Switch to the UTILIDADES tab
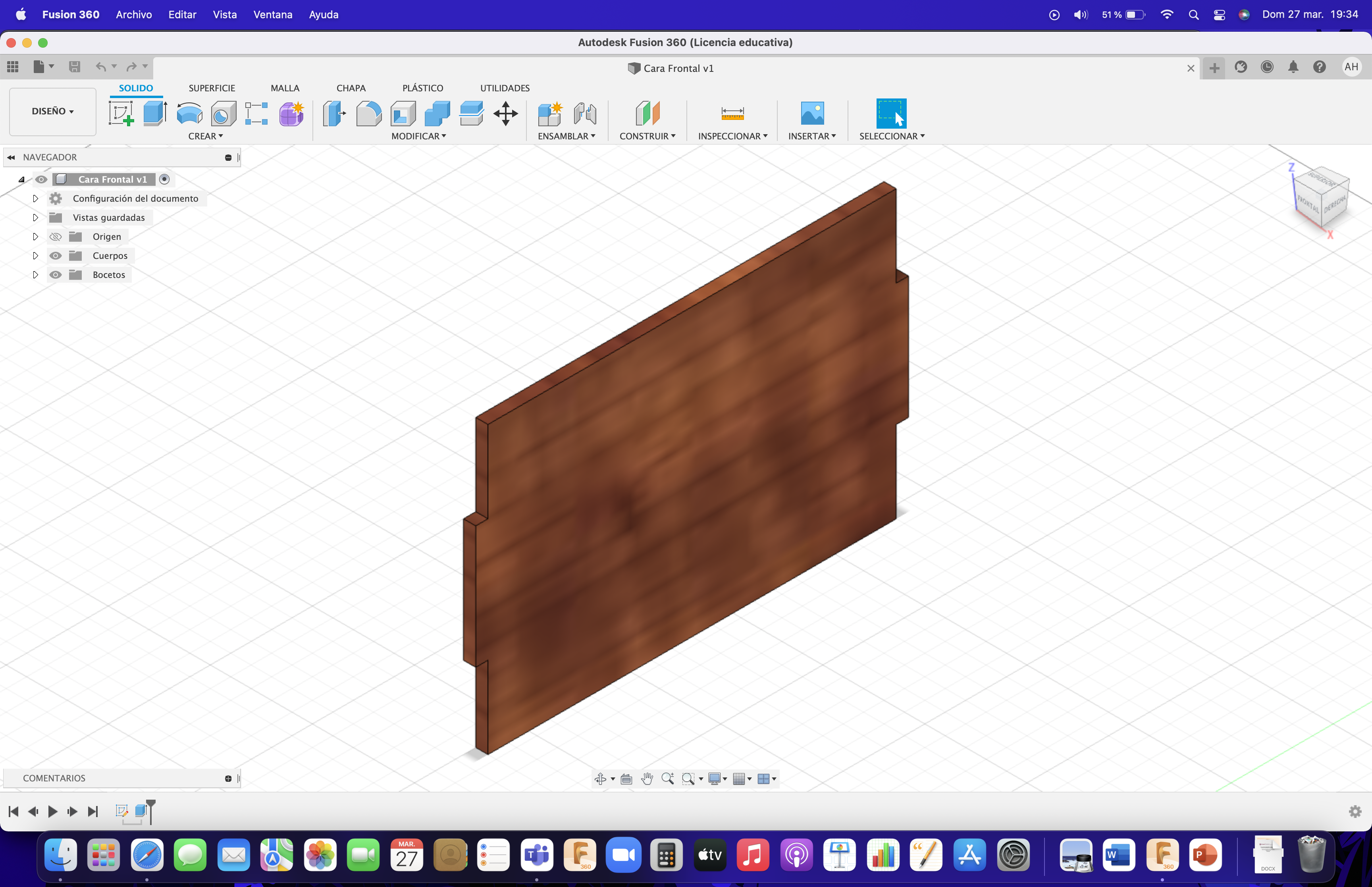1372x887 pixels. tap(505, 88)
